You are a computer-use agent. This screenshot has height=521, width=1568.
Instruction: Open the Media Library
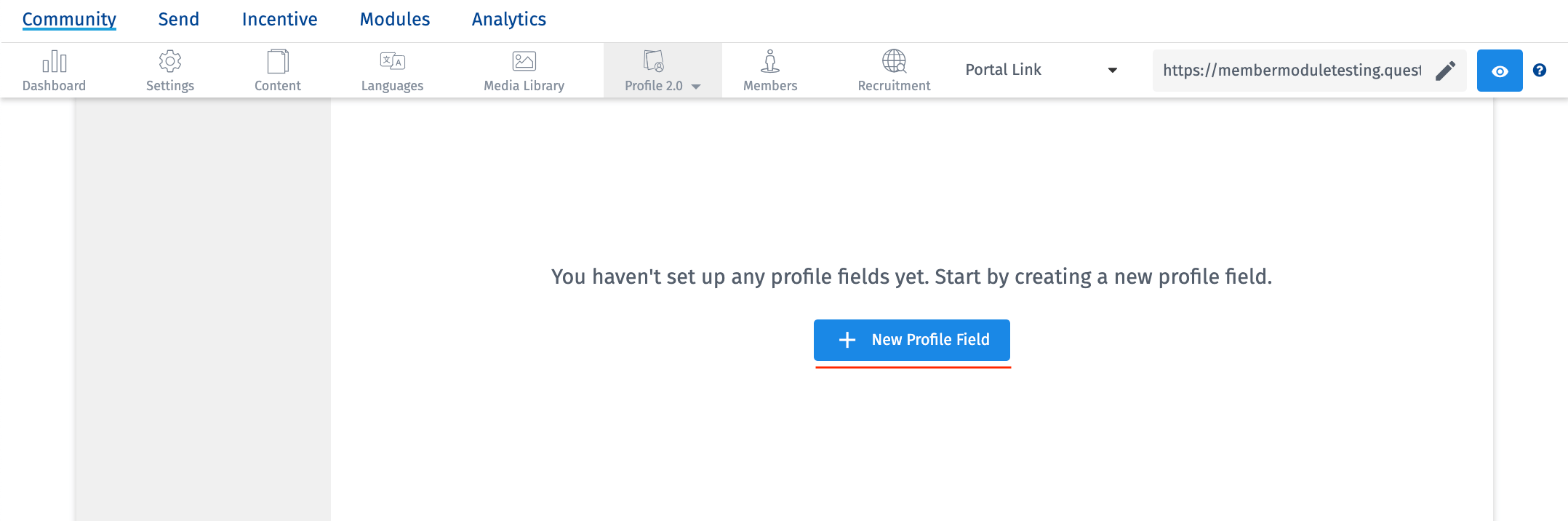point(523,70)
